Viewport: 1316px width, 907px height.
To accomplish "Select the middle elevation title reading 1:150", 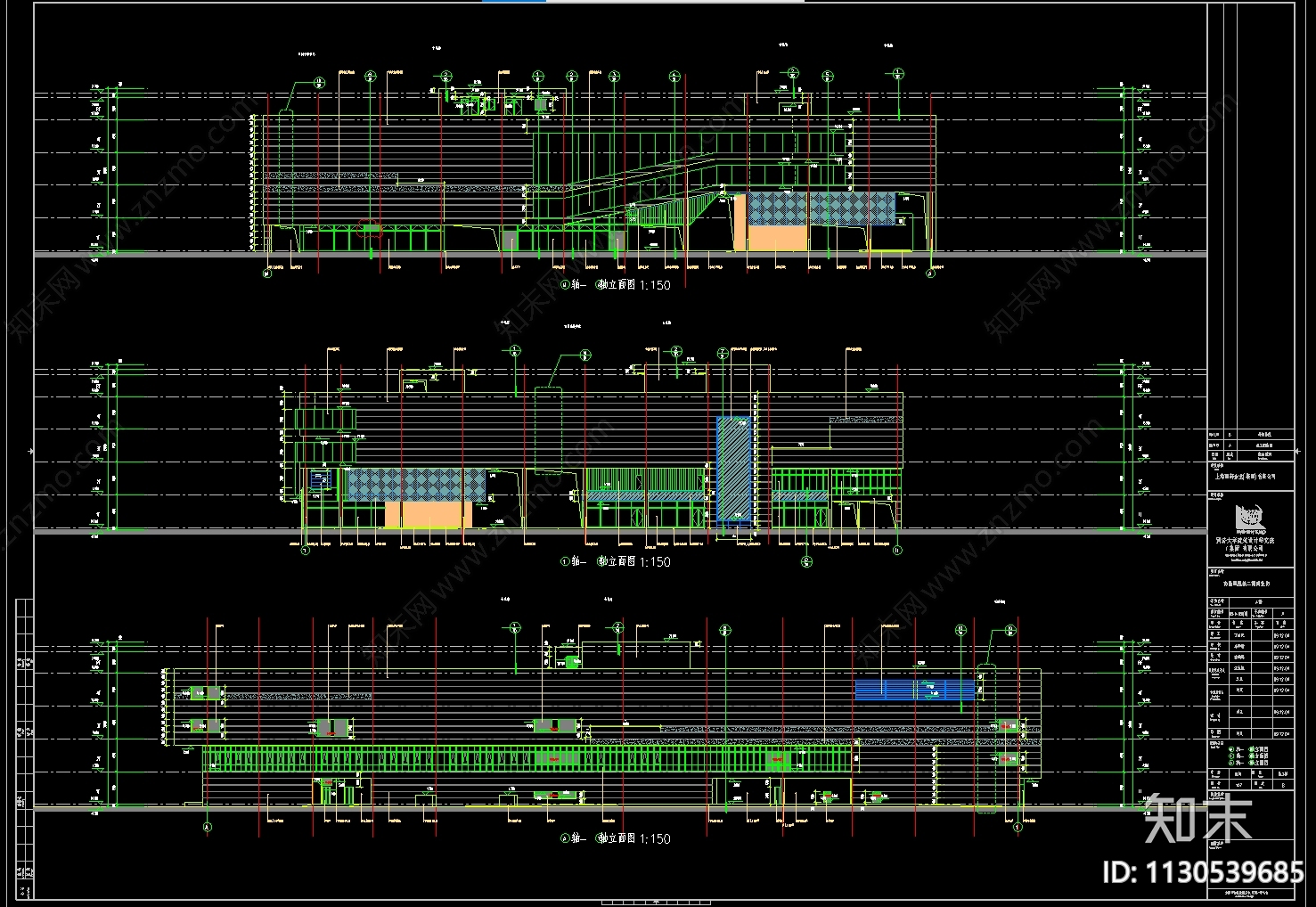I will (615, 562).
